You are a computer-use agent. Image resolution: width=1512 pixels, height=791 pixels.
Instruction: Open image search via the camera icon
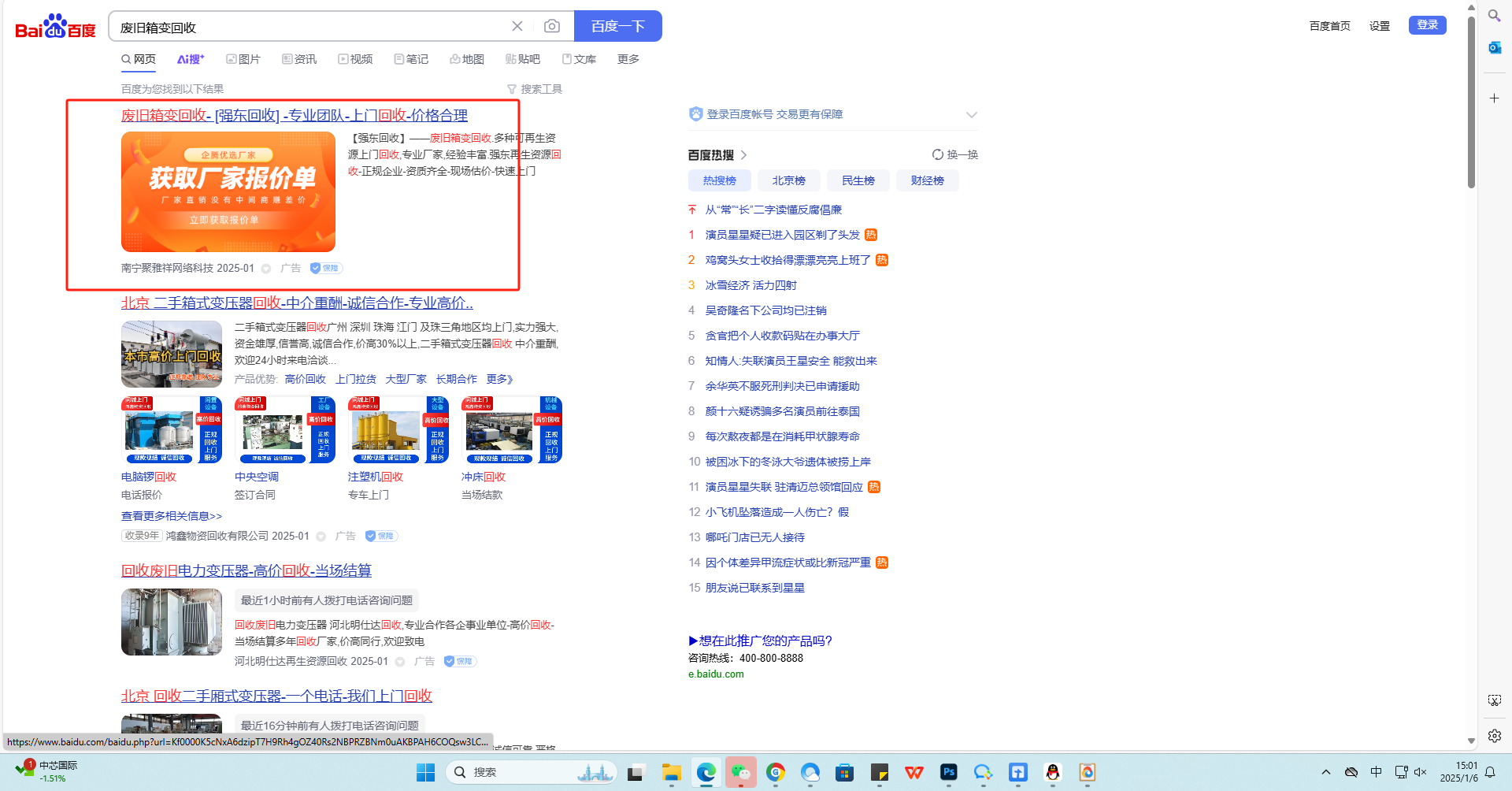tap(552, 26)
